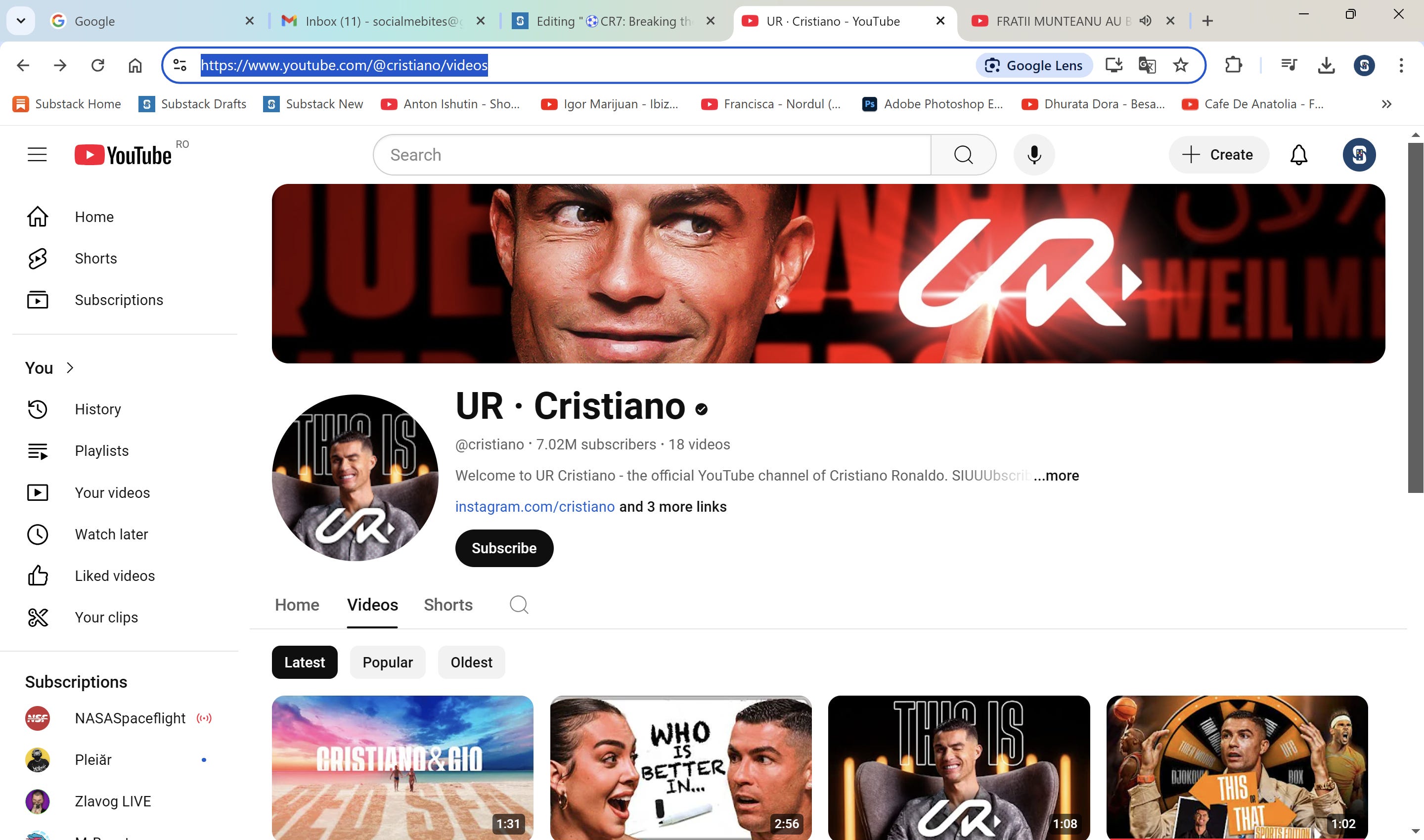Image resolution: width=1424 pixels, height=840 pixels.
Task: Open the browser downloads icon
Action: pyautogui.click(x=1327, y=65)
